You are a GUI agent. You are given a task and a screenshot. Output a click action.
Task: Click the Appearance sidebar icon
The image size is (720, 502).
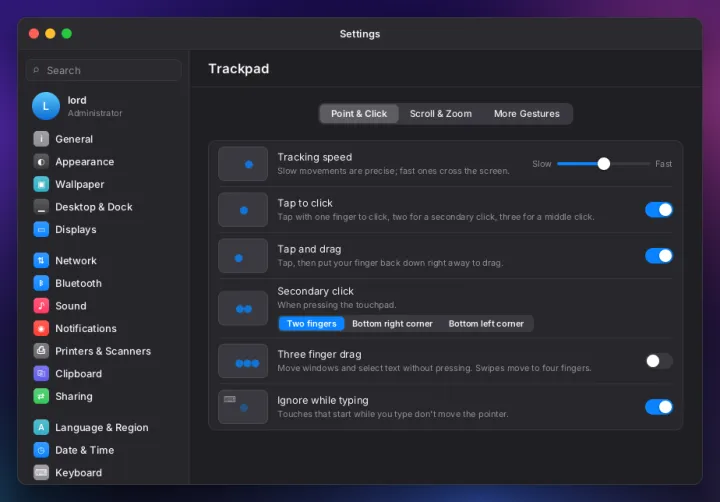pyautogui.click(x=41, y=162)
